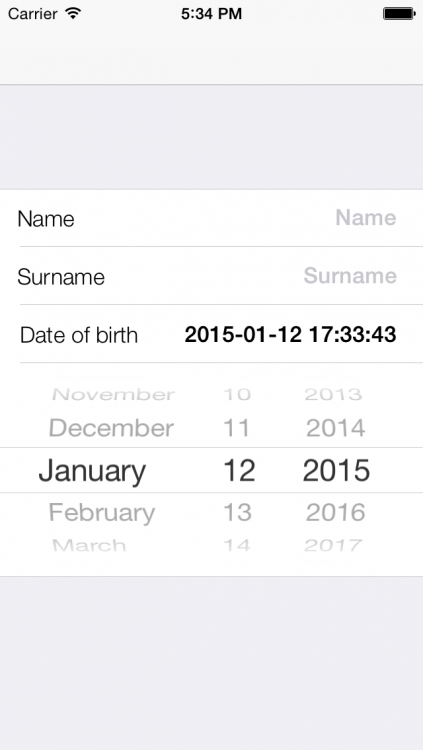Select year 2013 in the picker
The image size is (423, 750).
(333, 395)
